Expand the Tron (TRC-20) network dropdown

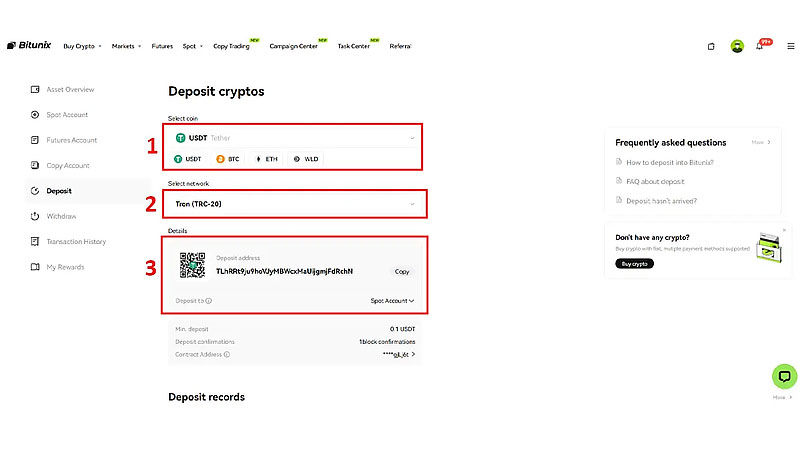tap(294, 204)
